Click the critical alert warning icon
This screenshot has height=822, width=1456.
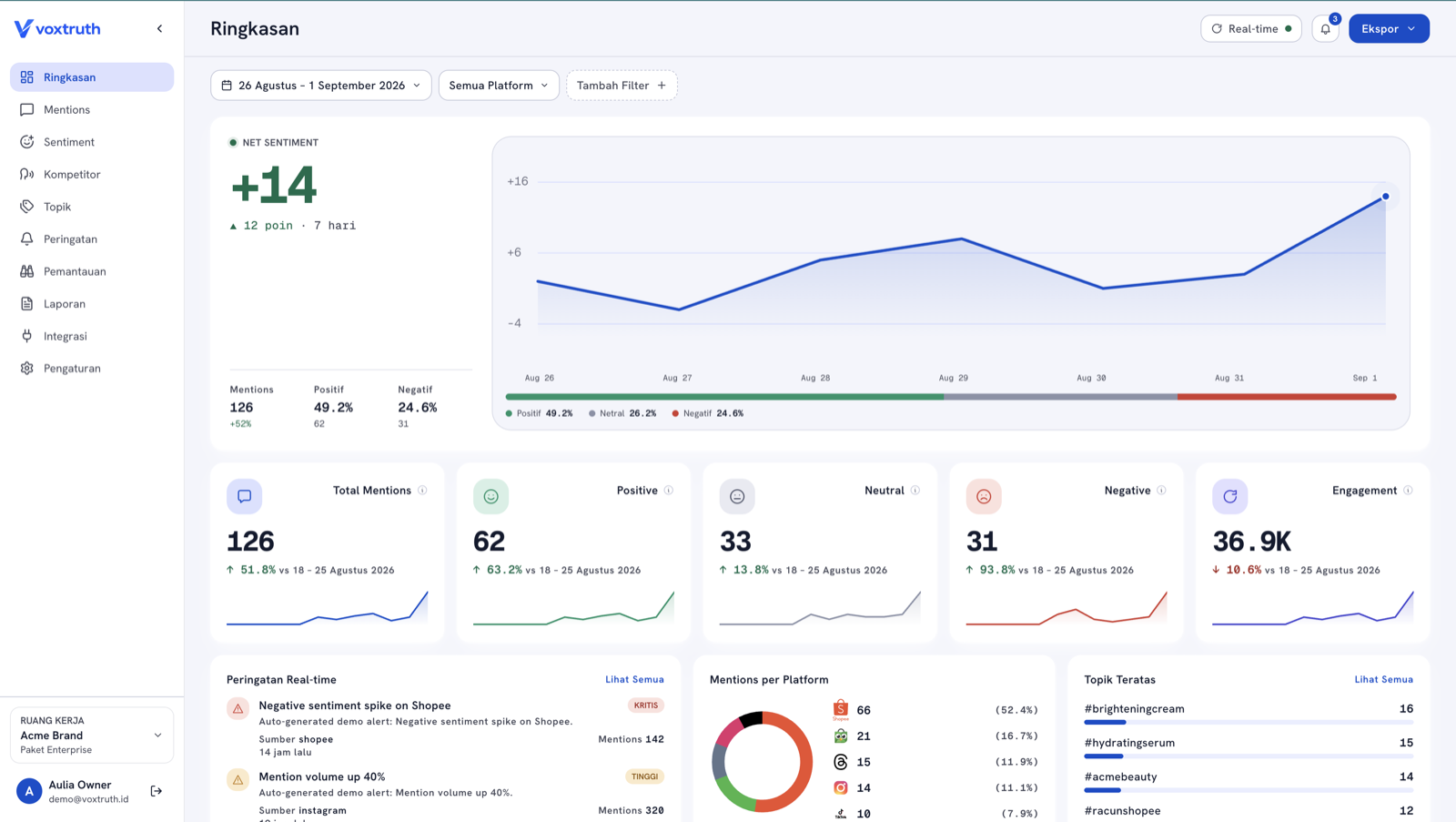238,708
